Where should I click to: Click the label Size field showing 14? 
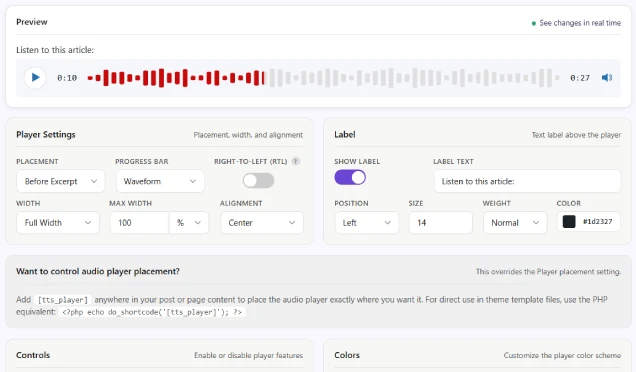coord(440,222)
